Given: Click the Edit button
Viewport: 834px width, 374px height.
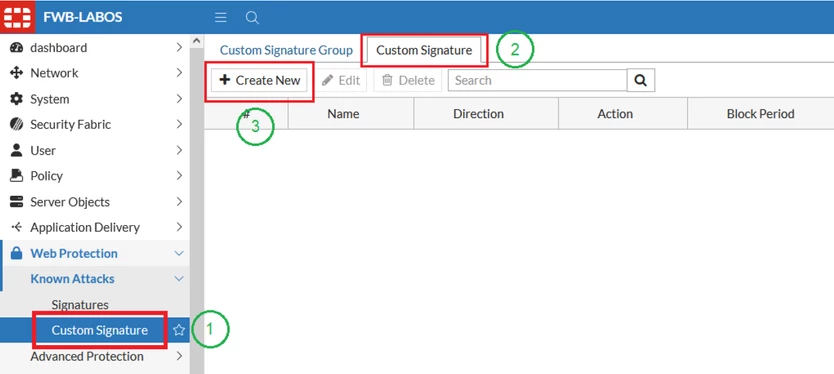Looking at the screenshot, I should point(341,80).
